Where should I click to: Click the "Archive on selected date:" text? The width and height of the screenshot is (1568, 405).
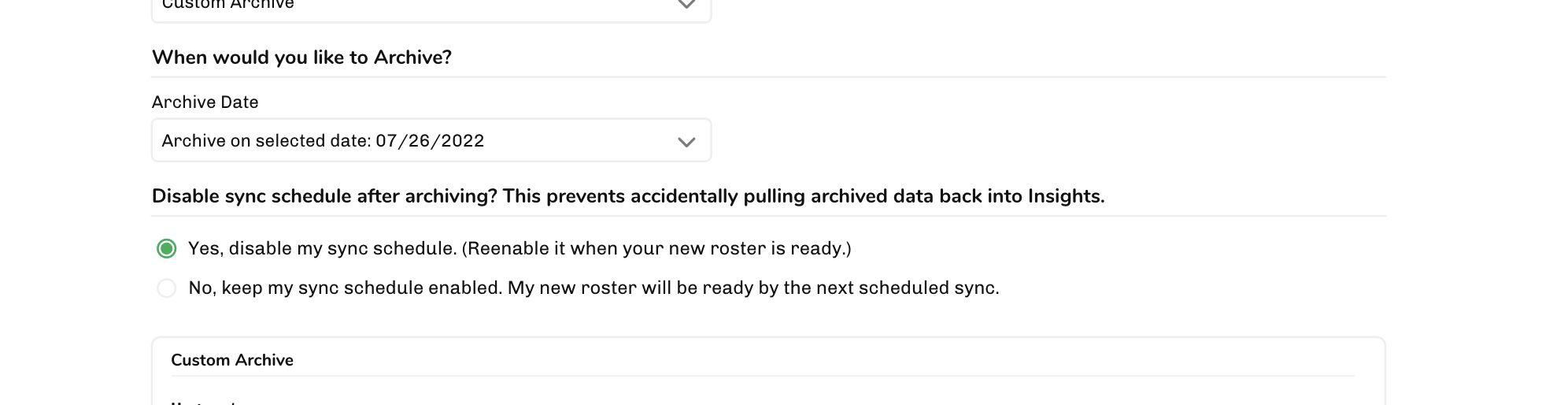coord(266,141)
